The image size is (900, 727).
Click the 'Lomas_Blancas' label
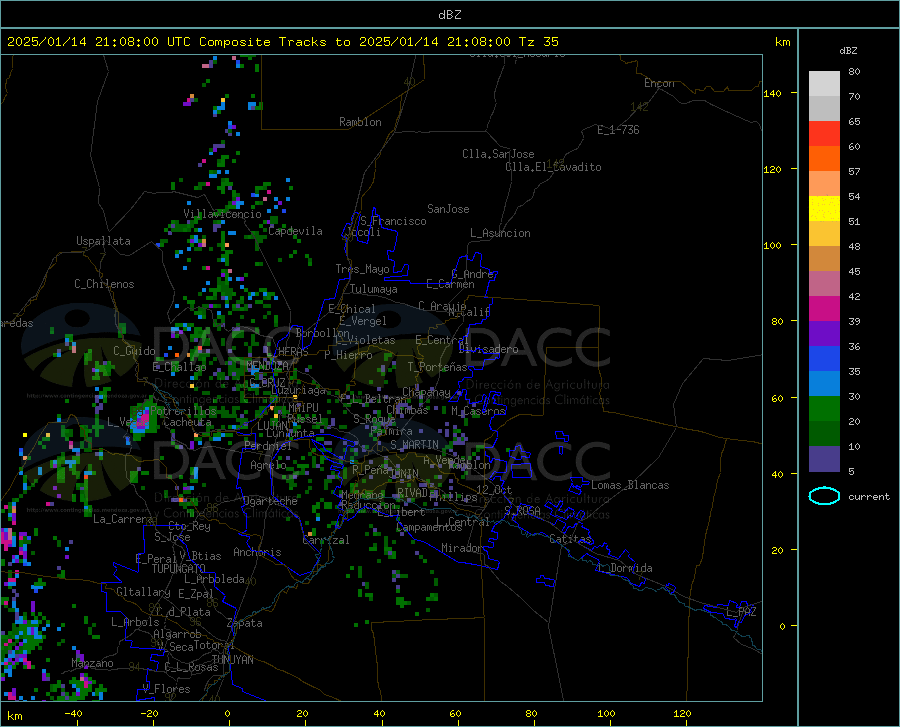click(630, 485)
